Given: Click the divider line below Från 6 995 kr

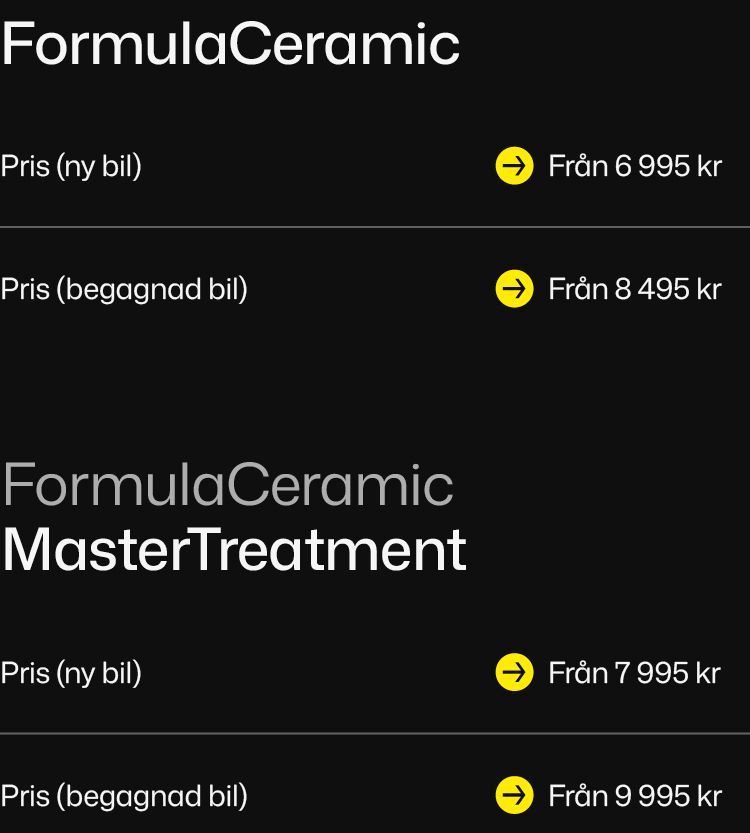Looking at the screenshot, I should pos(375,227).
